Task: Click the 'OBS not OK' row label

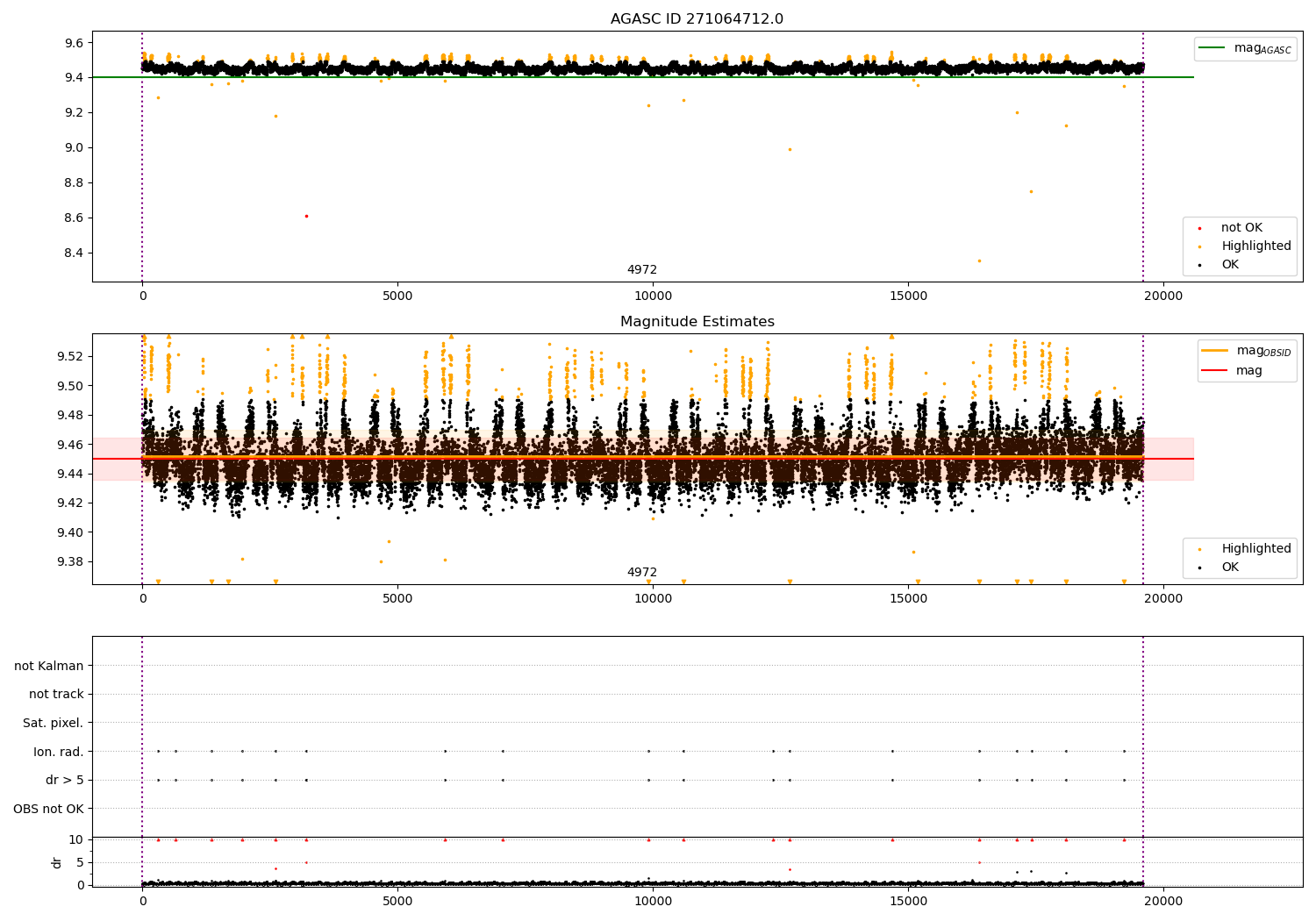Action: click(x=49, y=809)
